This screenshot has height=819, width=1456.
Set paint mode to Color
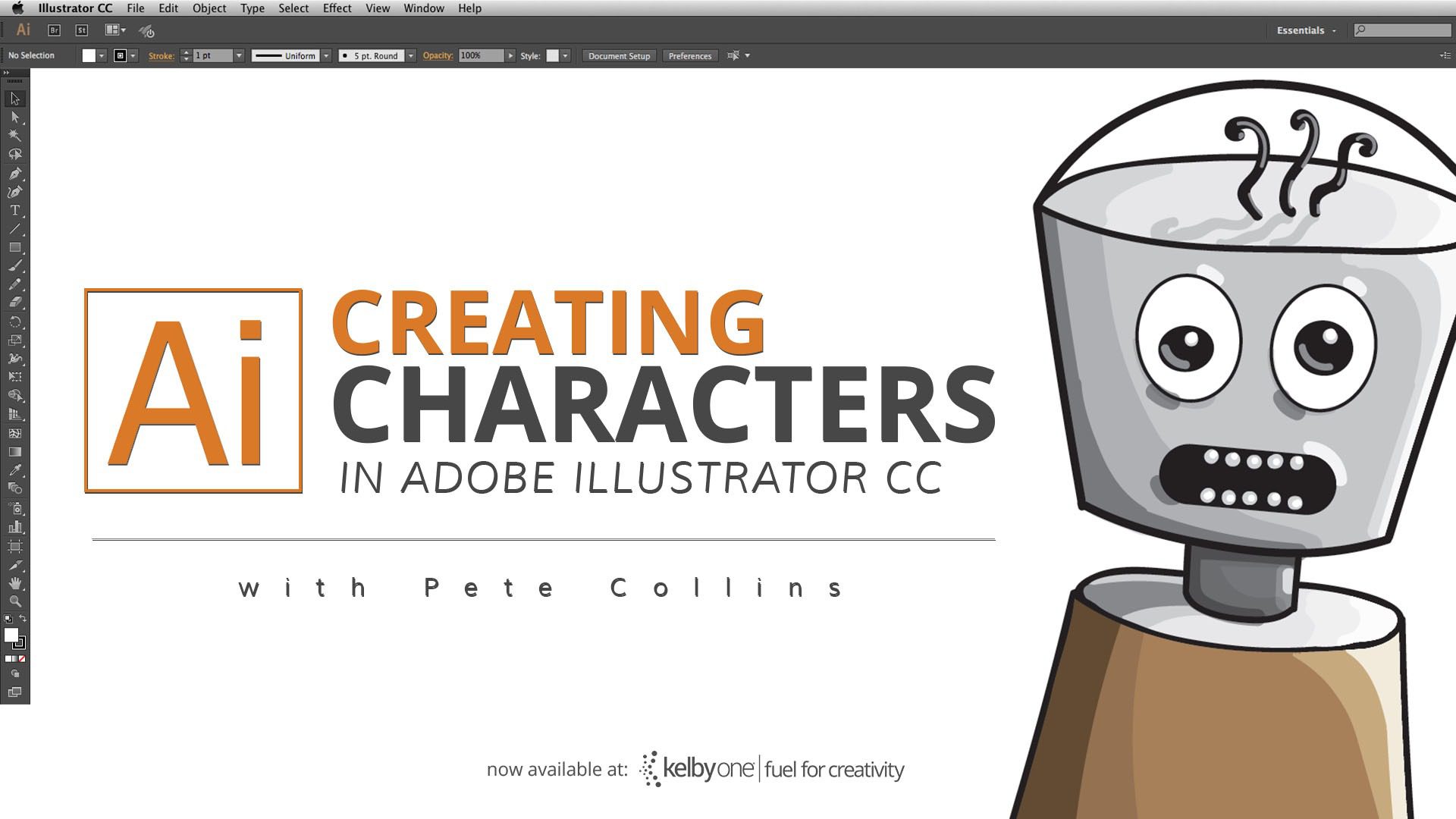point(8,658)
